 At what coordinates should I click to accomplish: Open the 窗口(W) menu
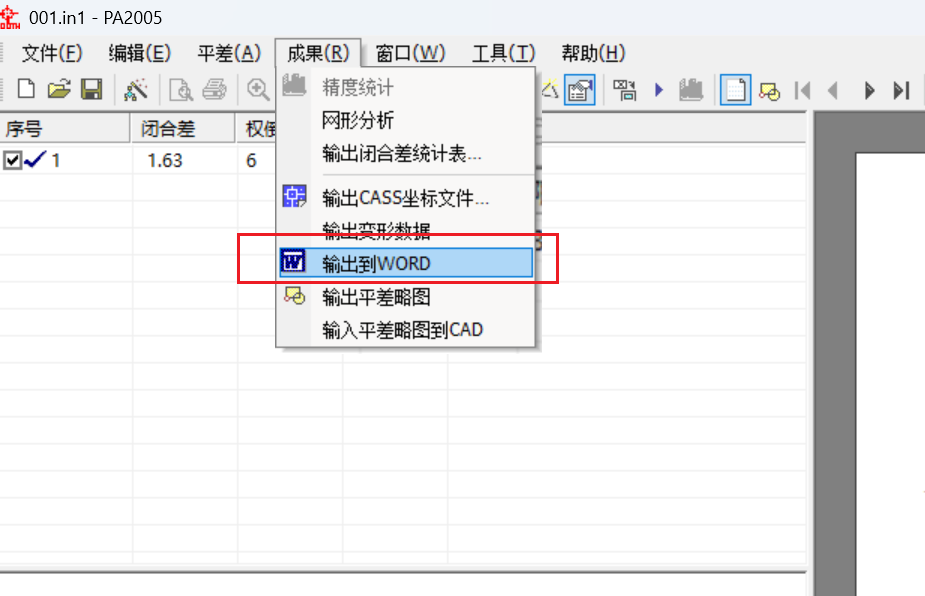point(410,54)
